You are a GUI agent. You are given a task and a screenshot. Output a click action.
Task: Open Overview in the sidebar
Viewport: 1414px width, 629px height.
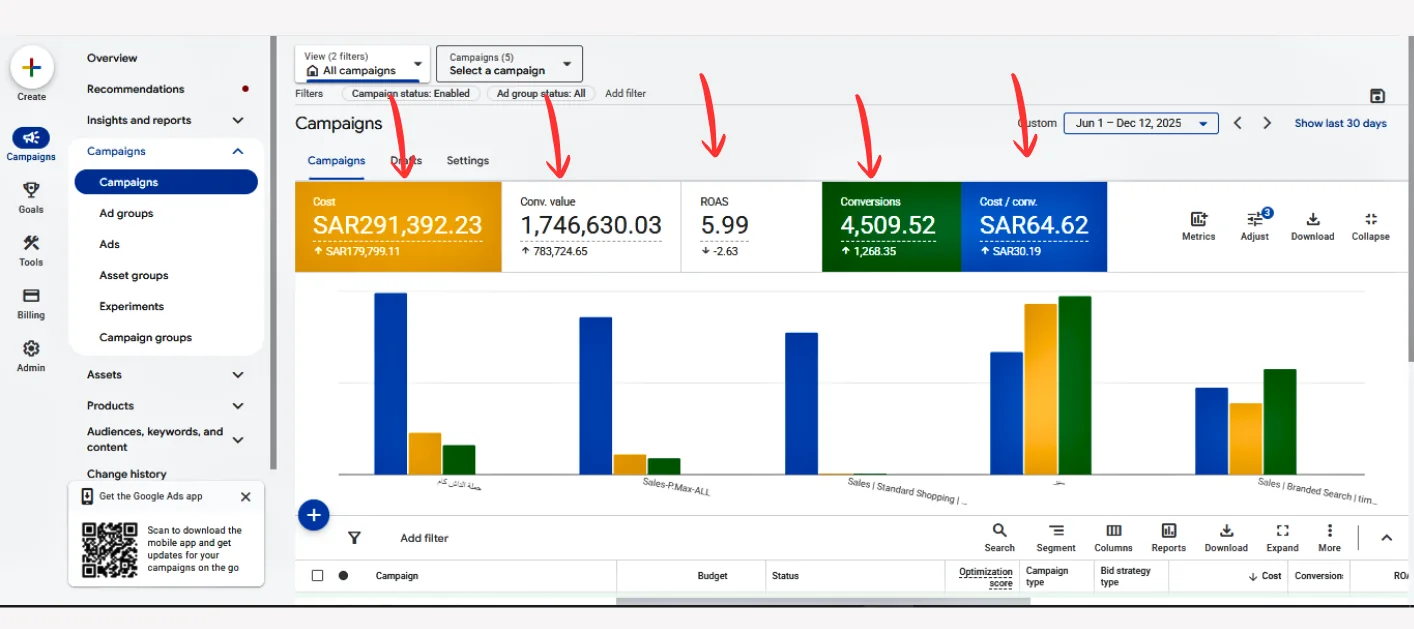(112, 58)
